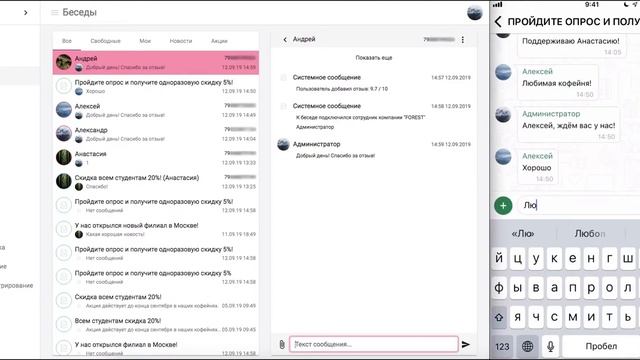Image resolution: width=640 pixels, height=360 pixels.
Task: Tap the я key on keyboard
Action: pos(518,318)
